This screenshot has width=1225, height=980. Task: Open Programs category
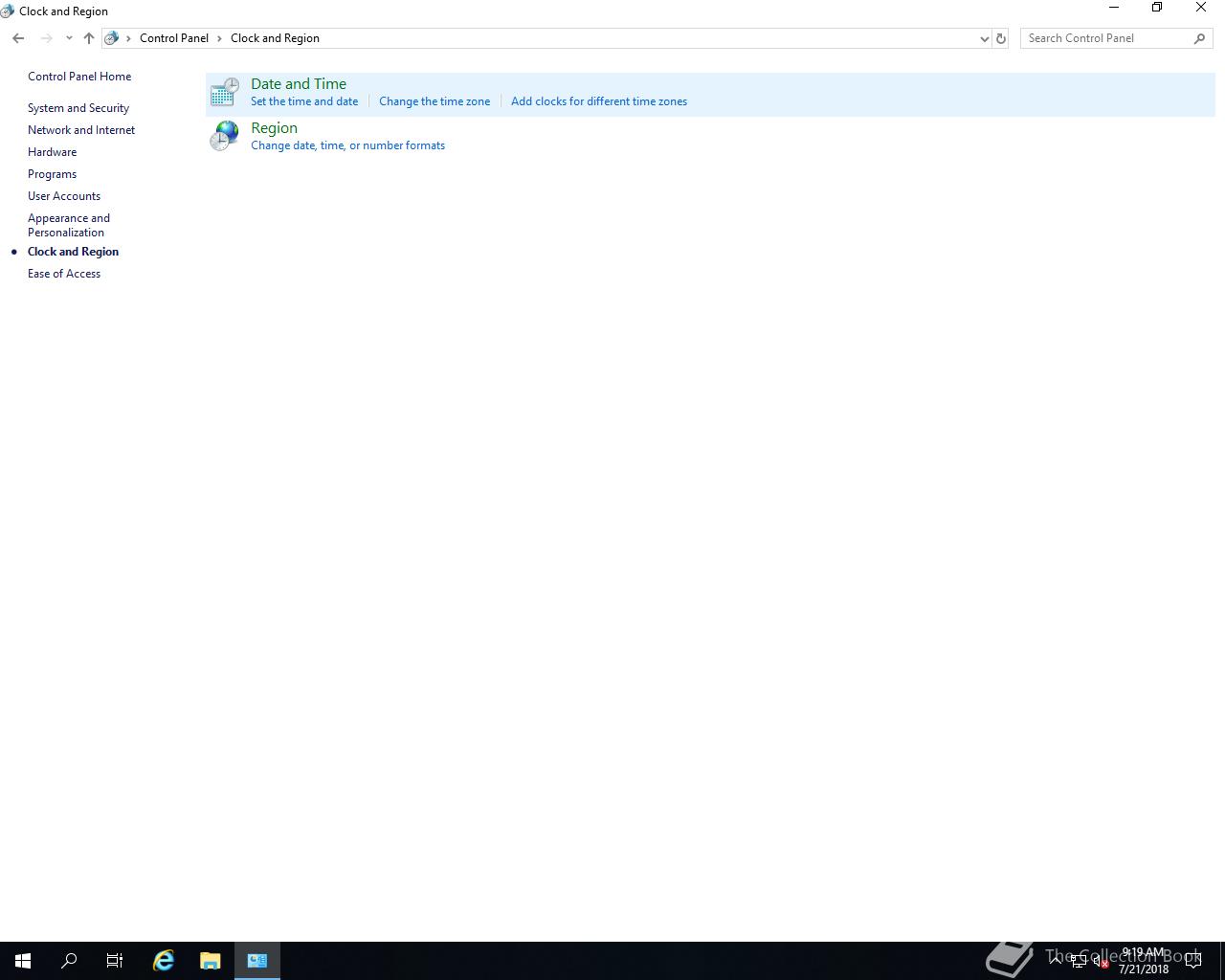52,174
